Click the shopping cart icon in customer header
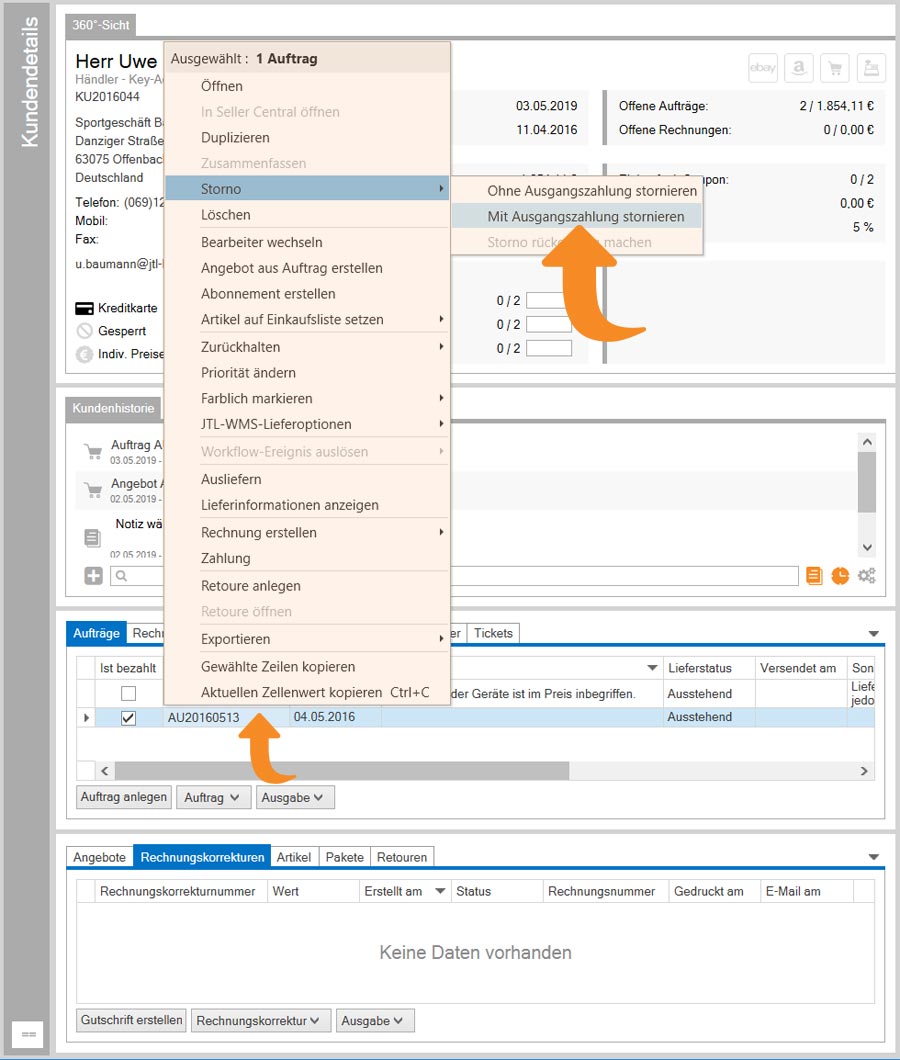Viewport: 900px width, 1060px height. pos(835,67)
